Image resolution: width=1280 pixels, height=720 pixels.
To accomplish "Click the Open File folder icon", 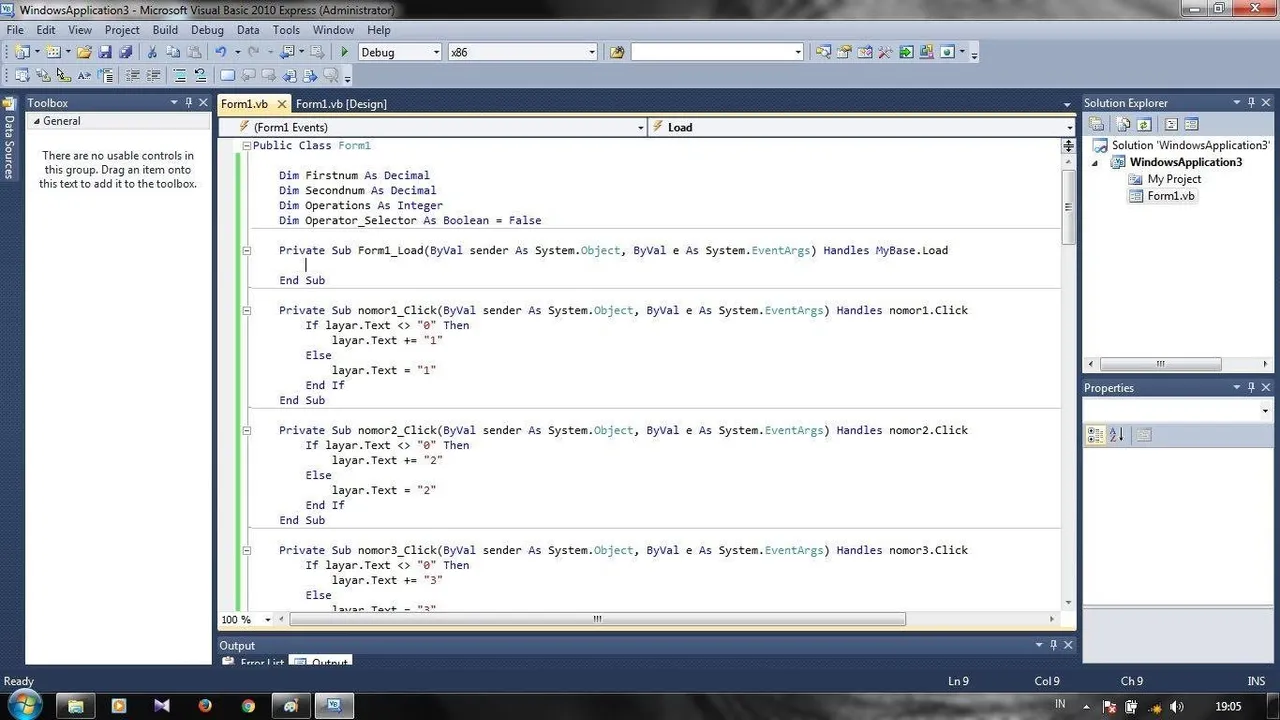I will click(x=85, y=52).
